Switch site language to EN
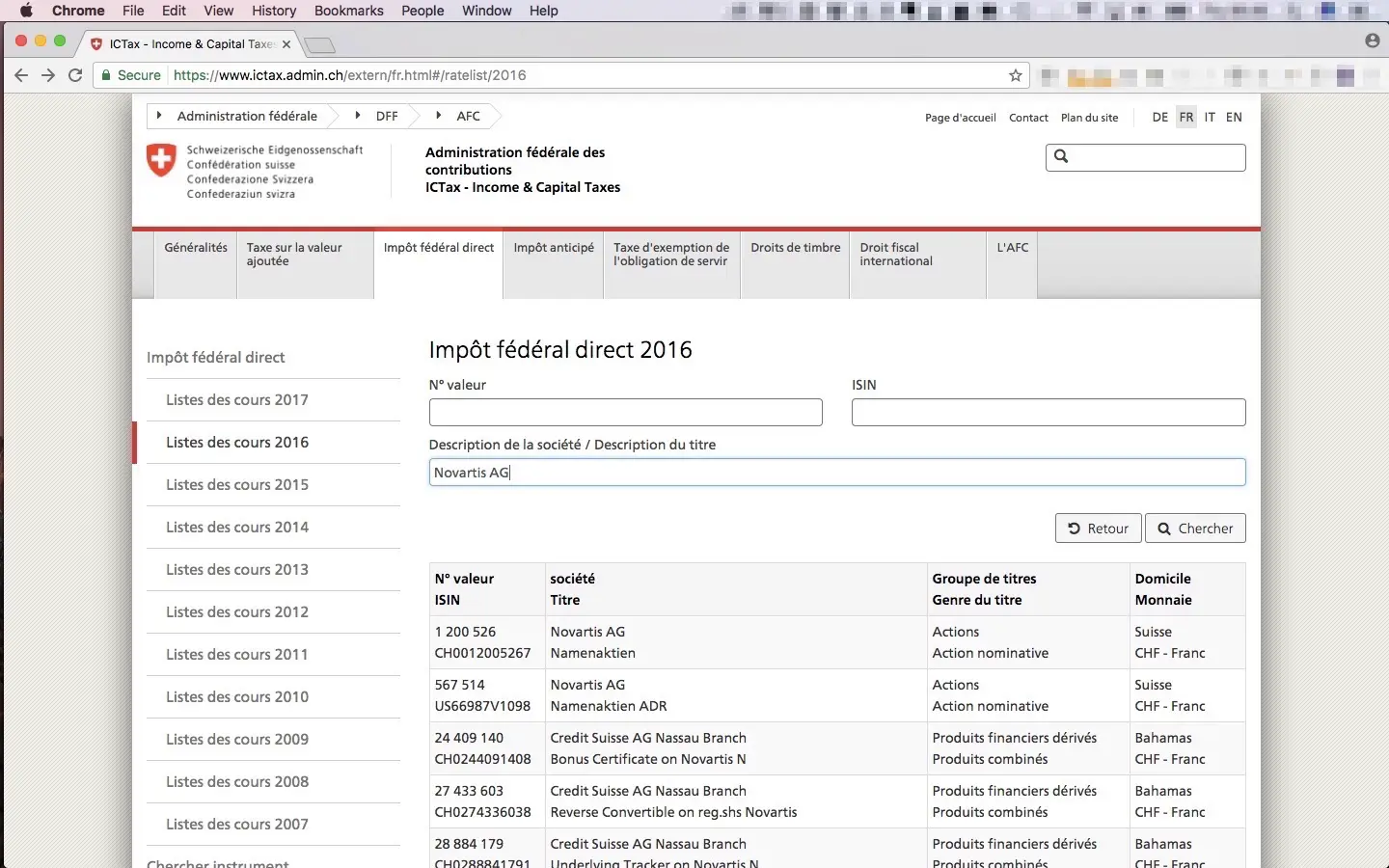 pos(1234,117)
